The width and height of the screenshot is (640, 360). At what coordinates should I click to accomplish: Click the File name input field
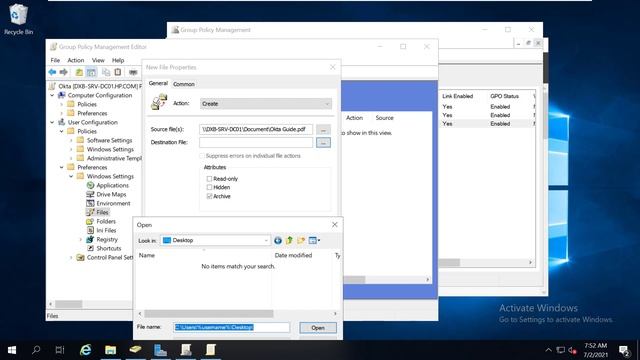click(x=231, y=327)
